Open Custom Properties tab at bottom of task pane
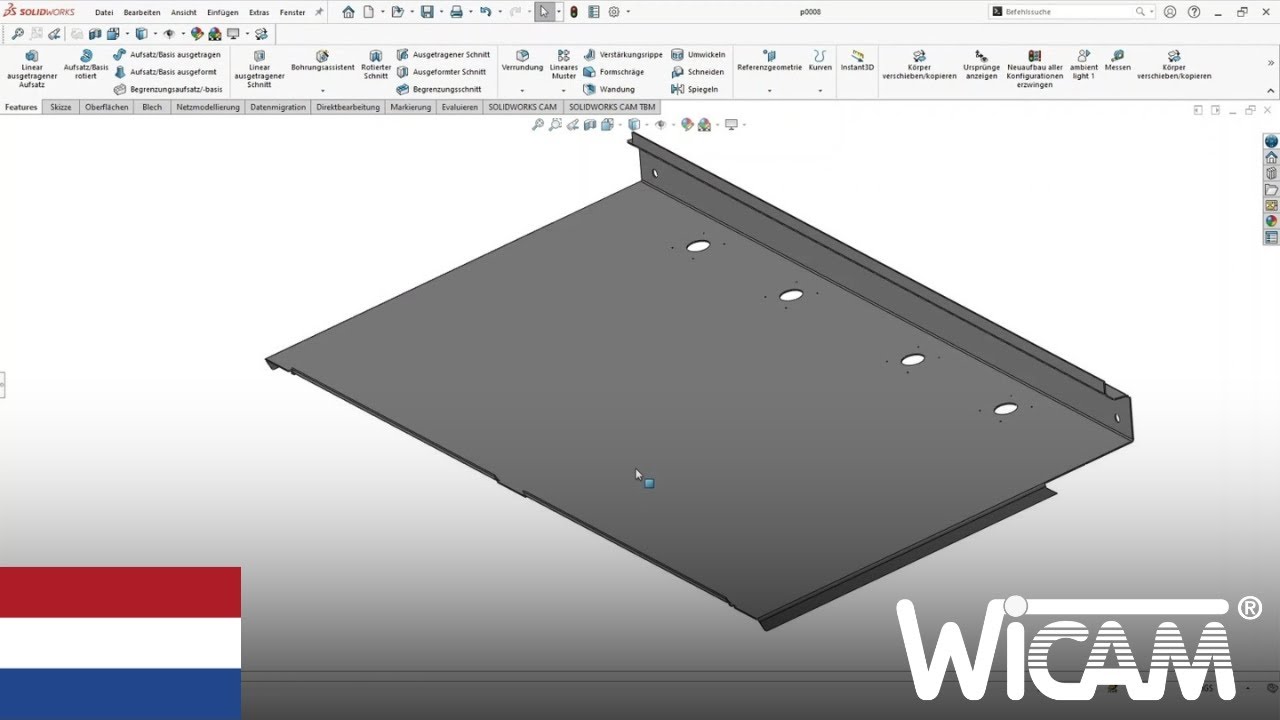The height and width of the screenshot is (720, 1280). click(1271, 238)
